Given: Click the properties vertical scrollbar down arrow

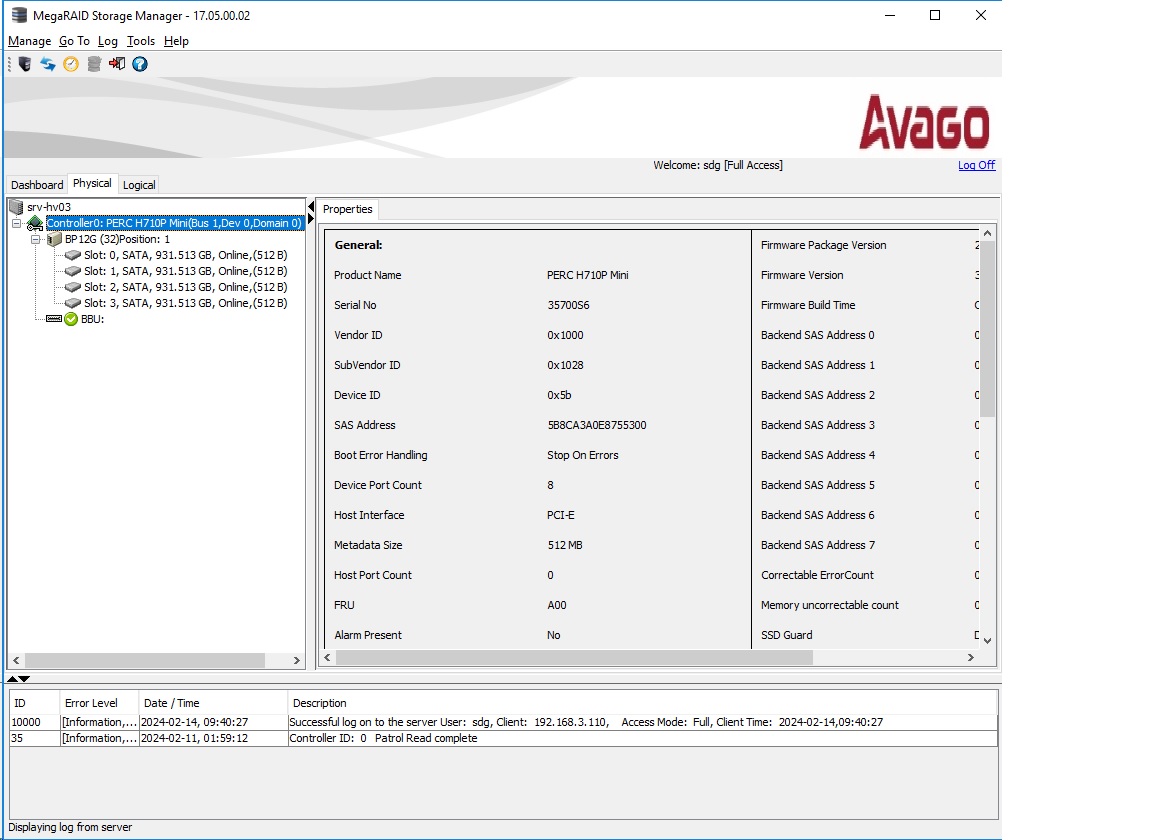Looking at the screenshot, I should 987,641.
